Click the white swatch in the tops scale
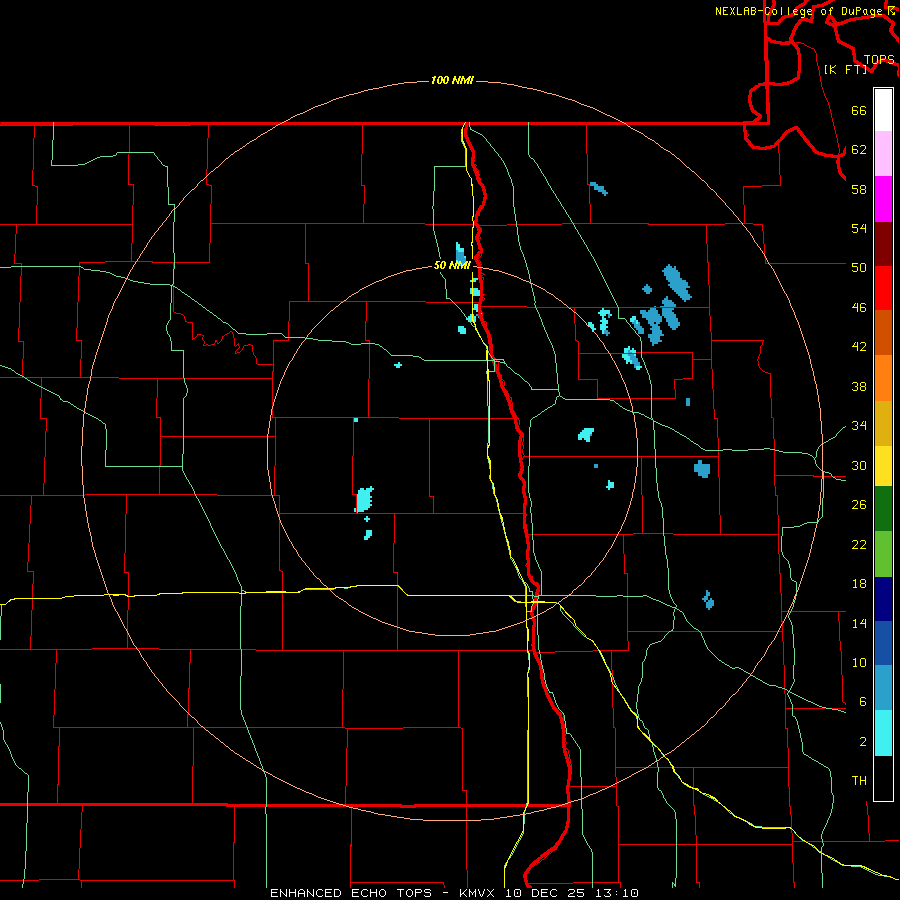This screenshot has width=900, height=900. coord(883,109)
